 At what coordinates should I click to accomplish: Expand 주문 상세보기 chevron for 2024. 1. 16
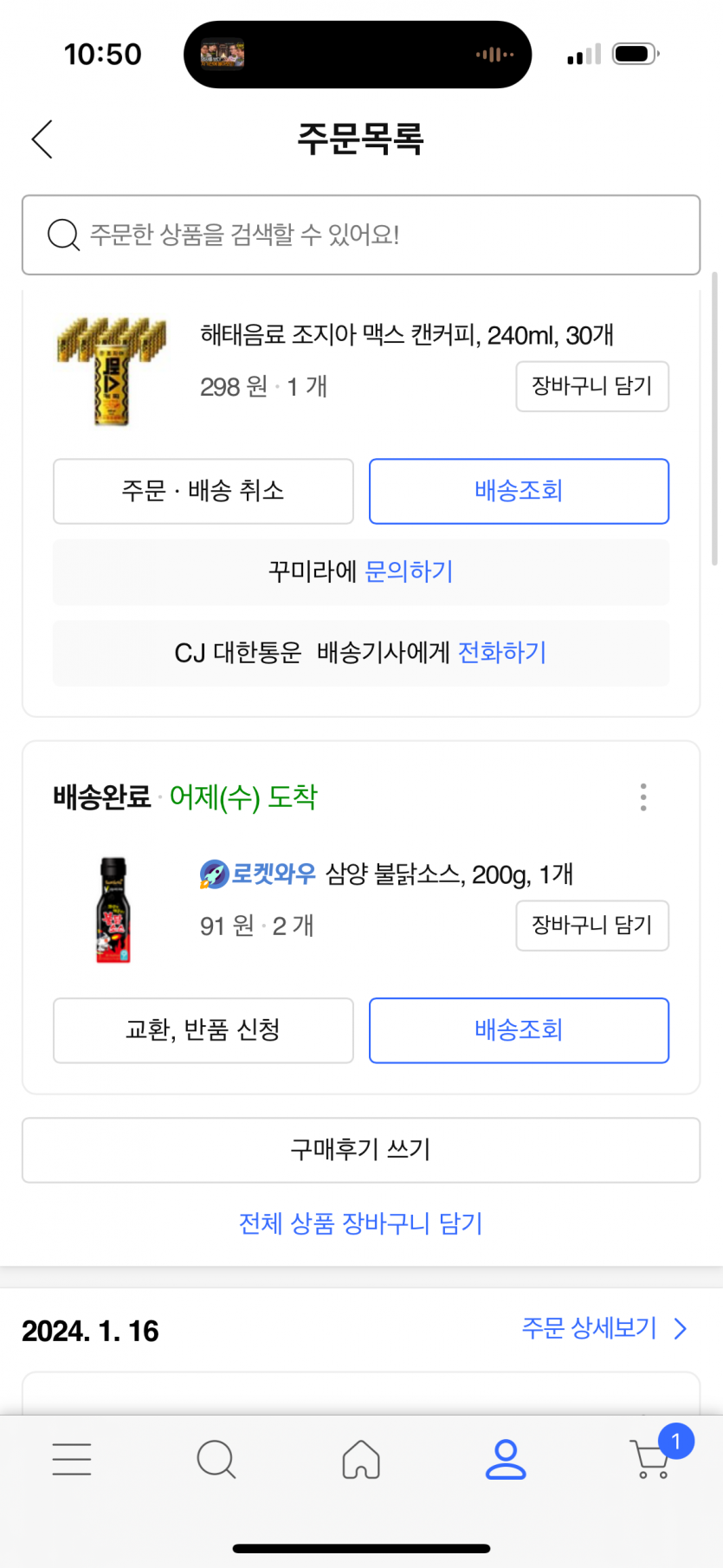[x=681, y=1329]
